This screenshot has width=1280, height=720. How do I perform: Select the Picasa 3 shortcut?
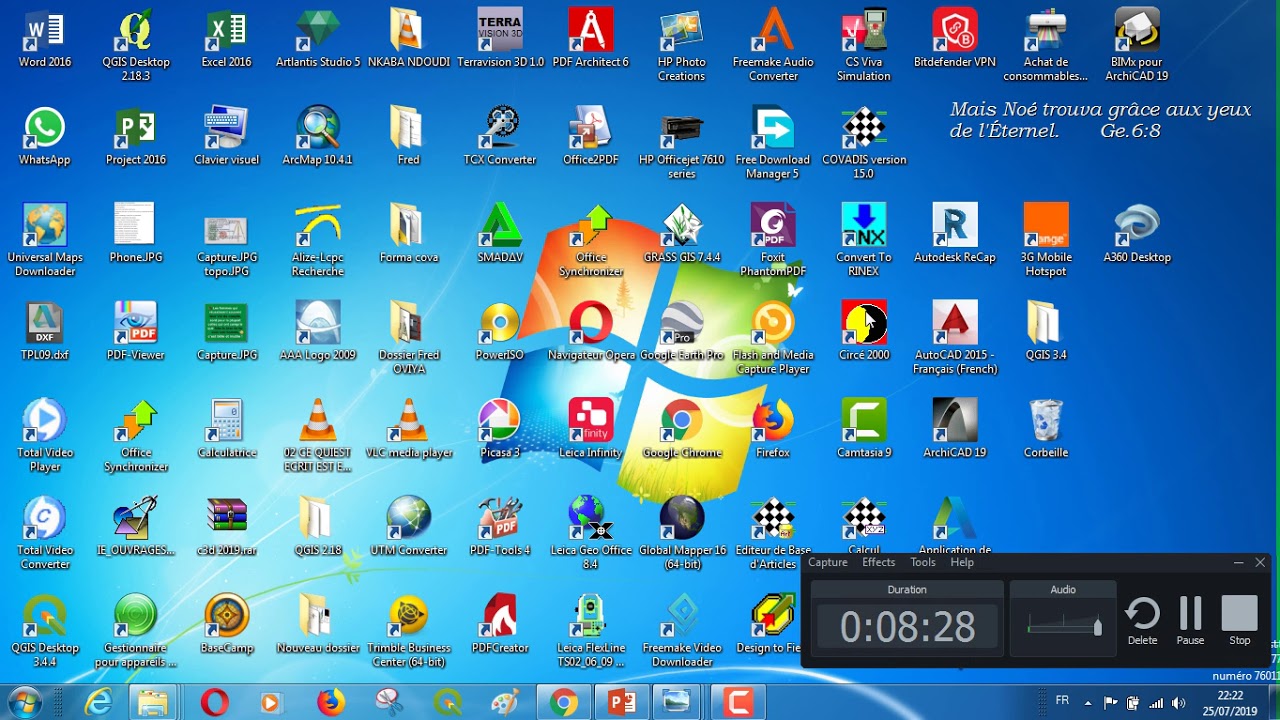point(500,430)
